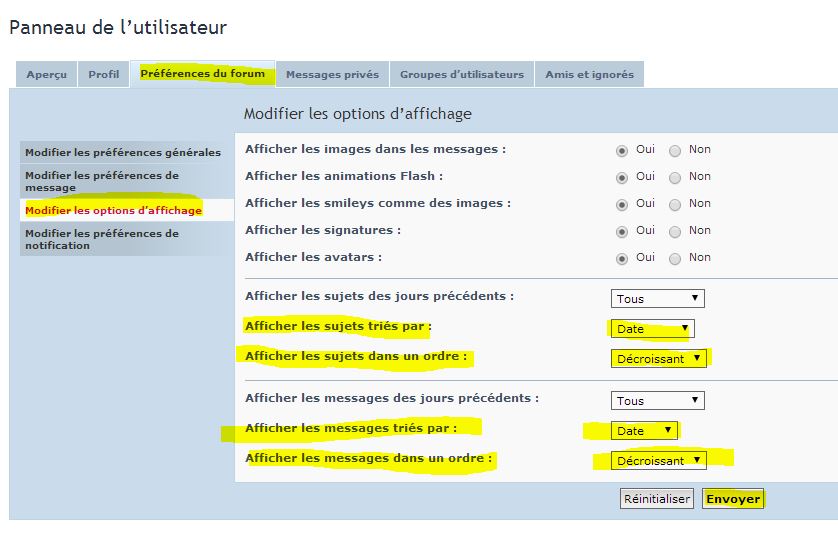This screenshot has width=838, height=538.
Task: Open messages des jours précédents dropdown
Action: coord(657,400)
